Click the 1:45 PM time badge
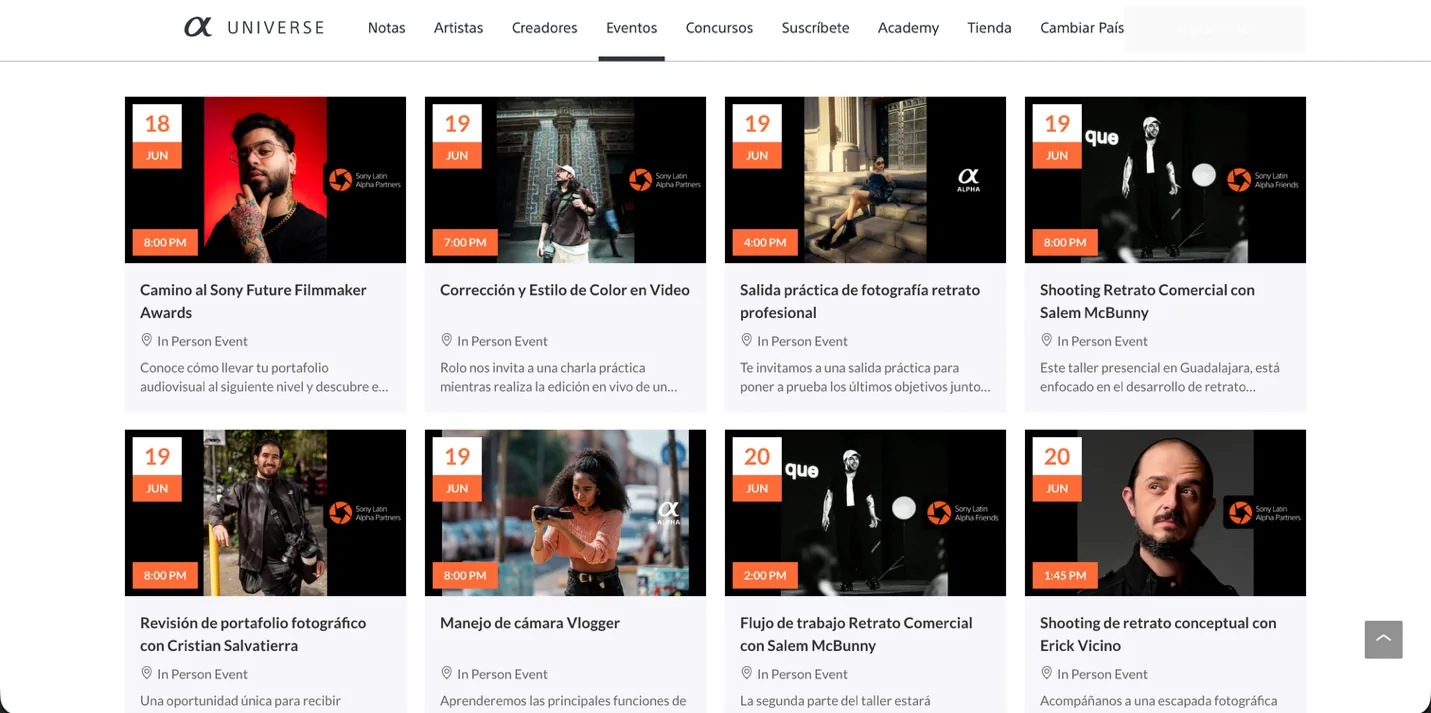Image resolution: width=1431 pixels, height=713 pixels. (x=1065, y=575)
